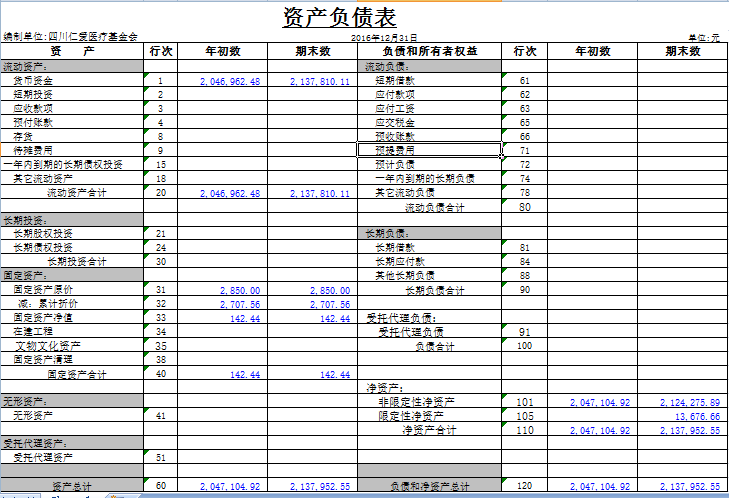Select the highlighted 预提费用 cell
The width and height of the screenshot is (729, 498).
tap(429, 150)
